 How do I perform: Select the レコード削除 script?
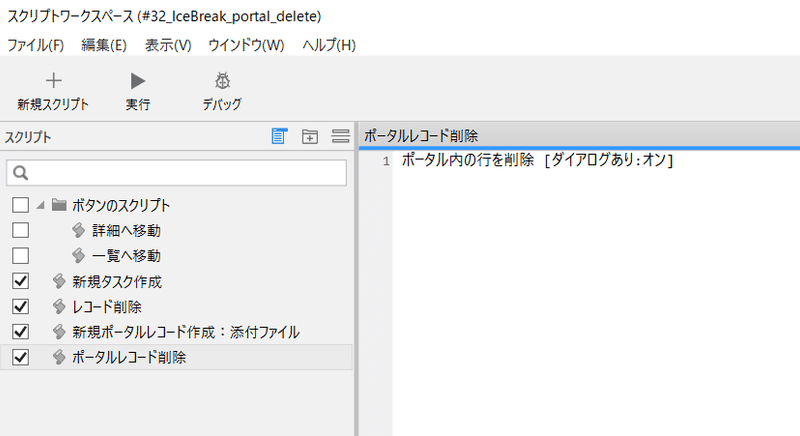pos(107,307)
